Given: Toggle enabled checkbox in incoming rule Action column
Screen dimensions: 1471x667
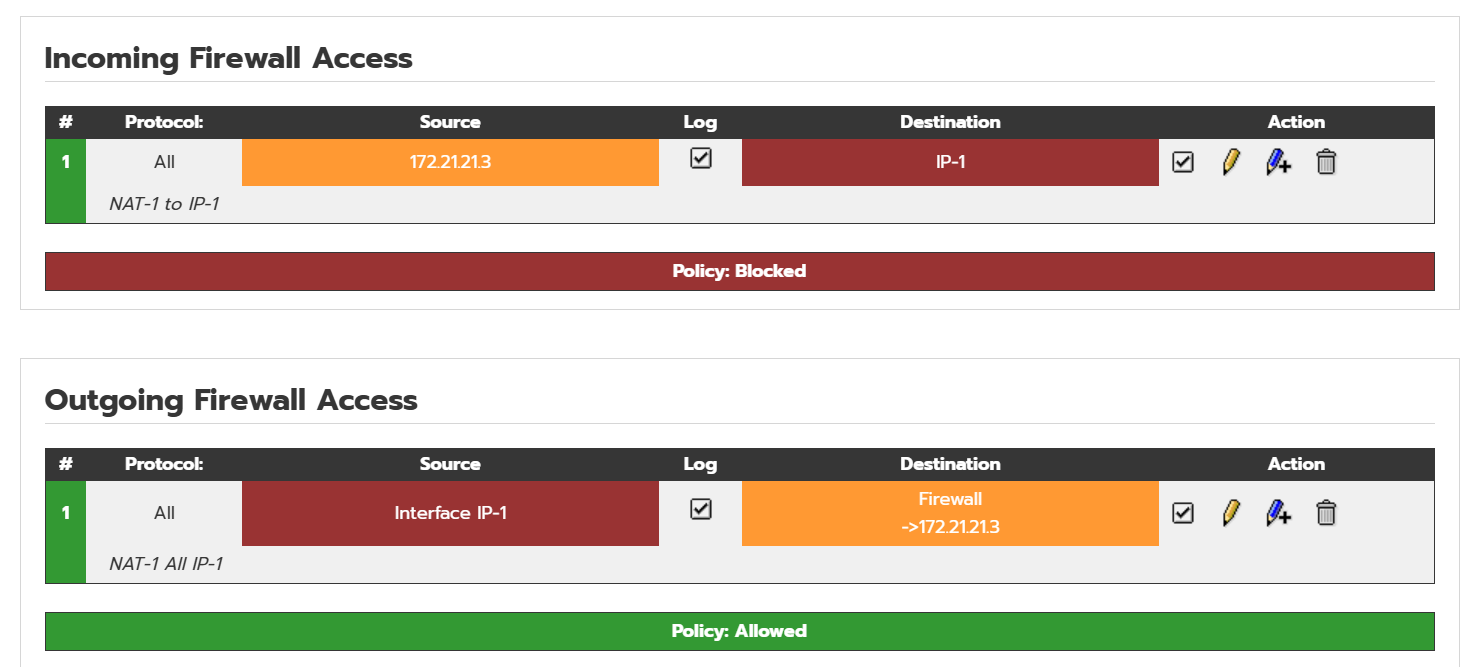Looking at the screenshot, I should 1183,162.
